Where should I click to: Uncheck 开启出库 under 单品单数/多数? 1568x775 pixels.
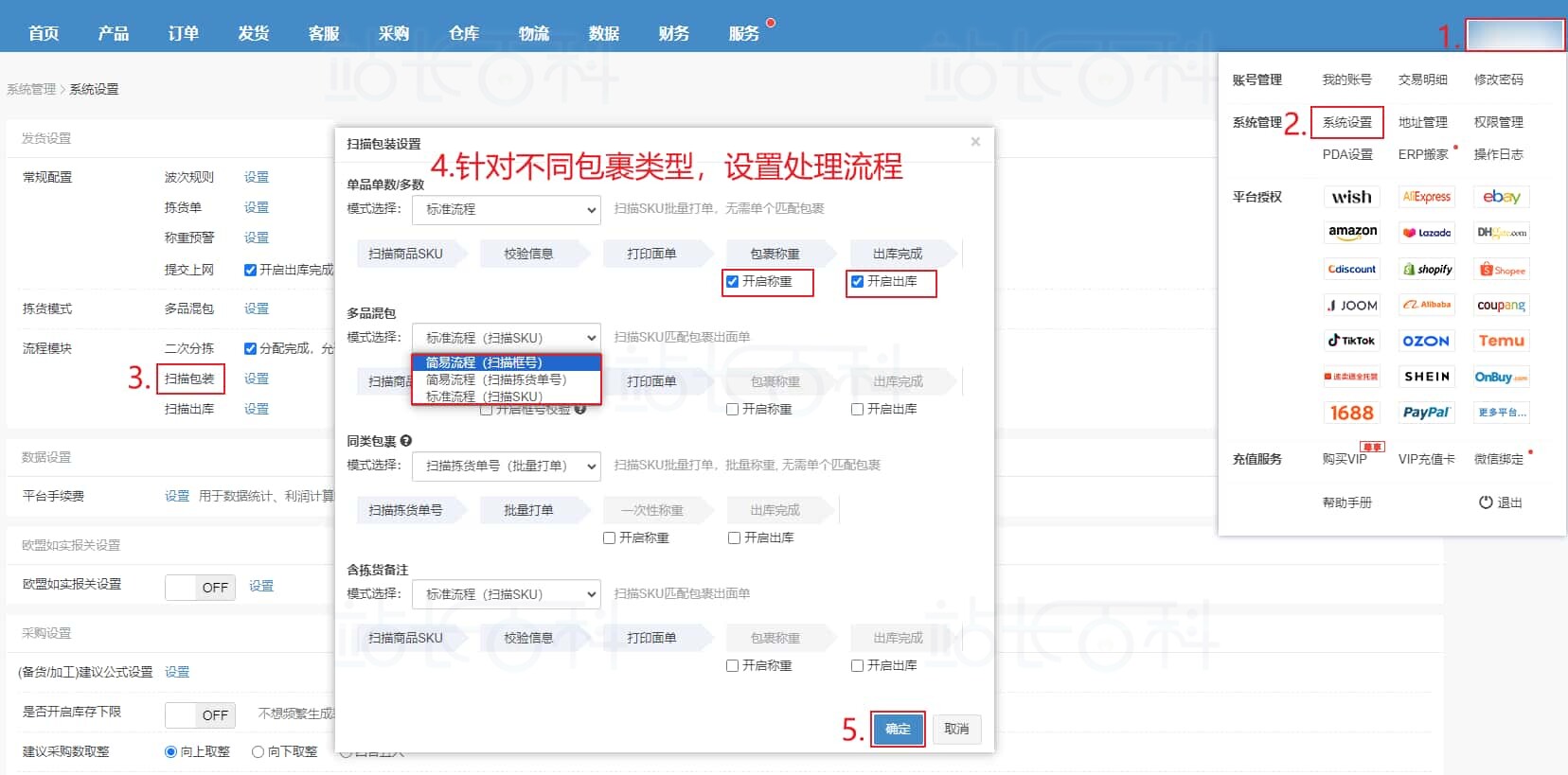[857, 281]
